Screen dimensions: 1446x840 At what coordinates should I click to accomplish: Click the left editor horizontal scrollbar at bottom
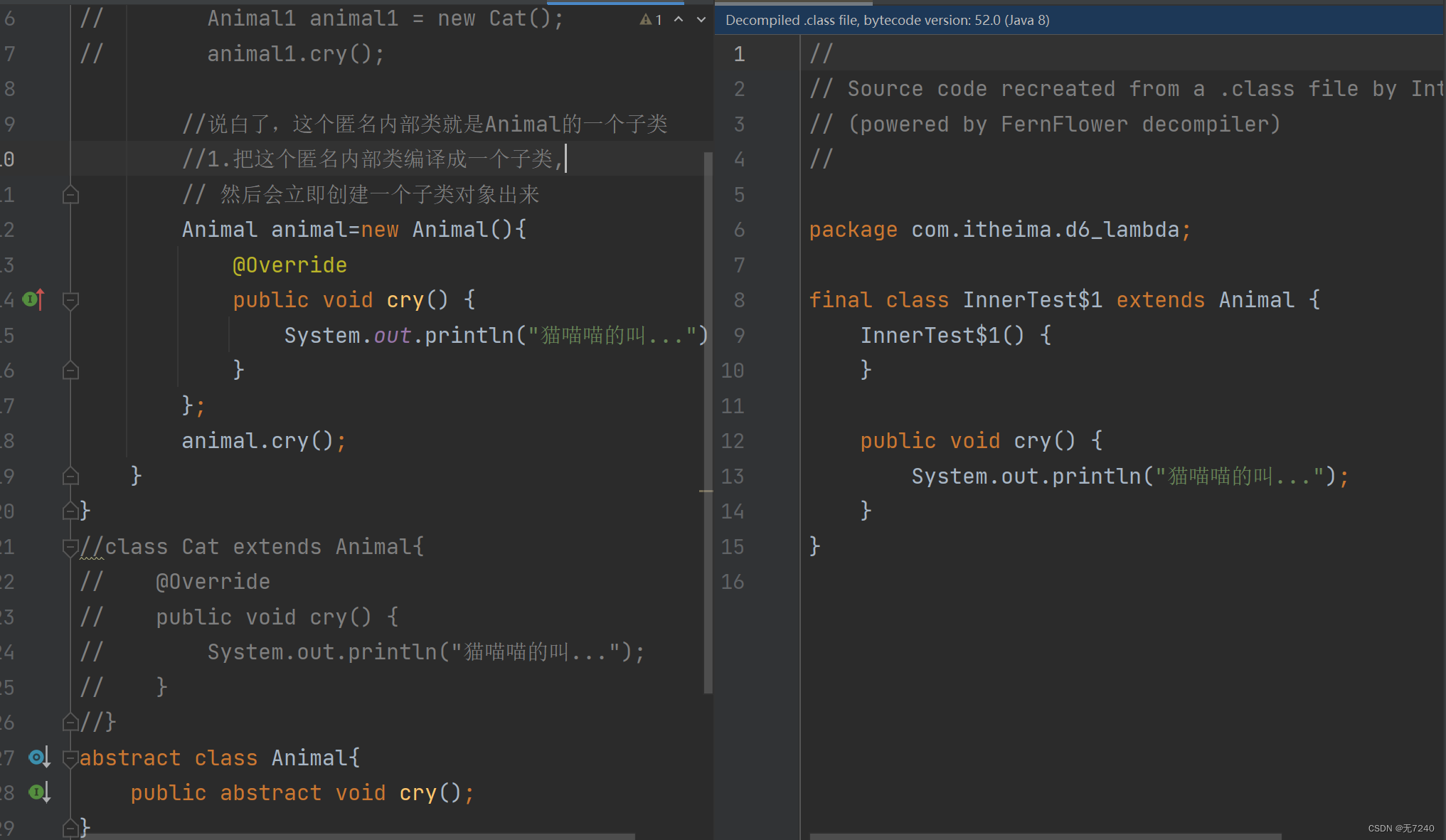click(356, 836)
